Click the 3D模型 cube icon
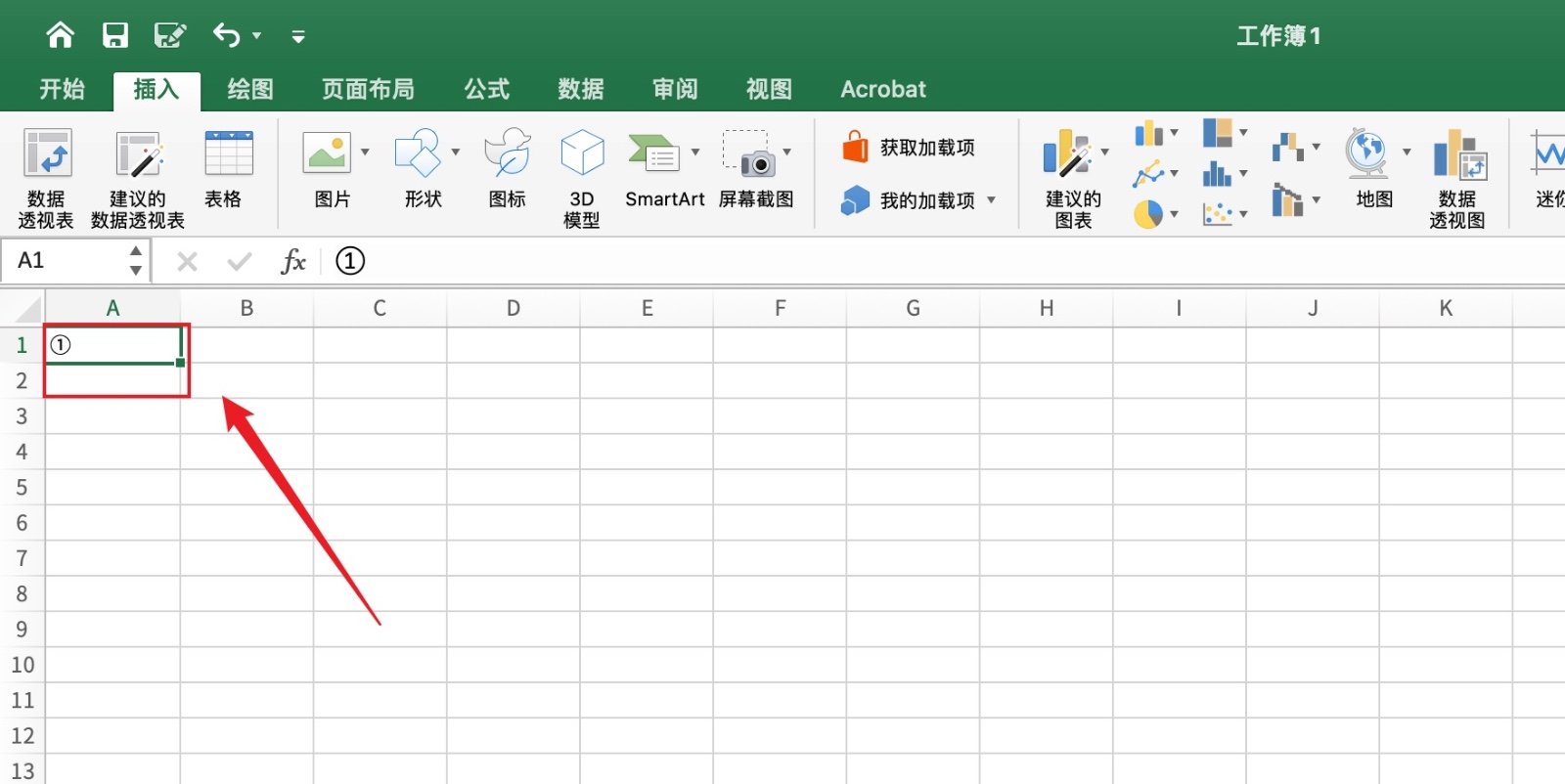The width and height of the screenshot is (1565, 784). tap(582, 154)
